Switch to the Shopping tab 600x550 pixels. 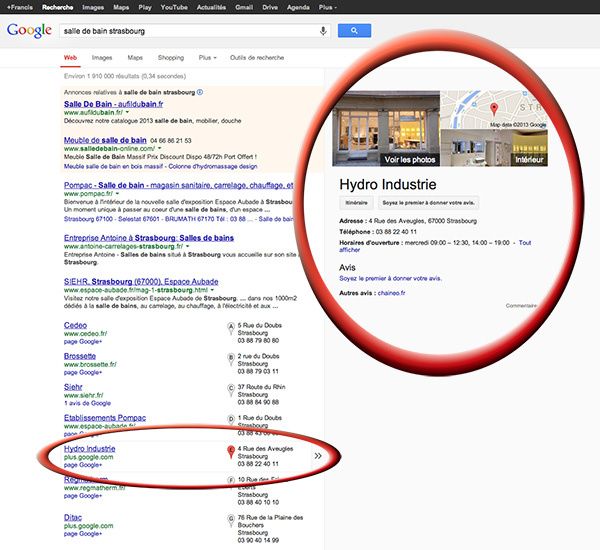click(x=171, y=58)
